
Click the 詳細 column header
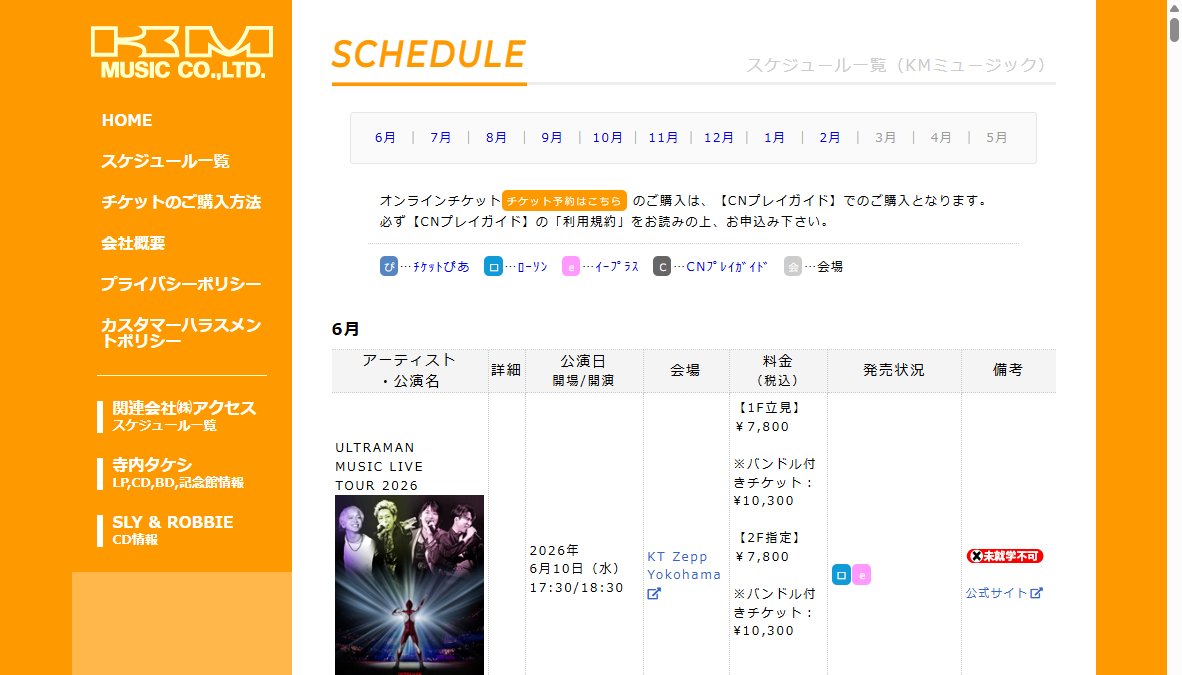coord(507,370)
